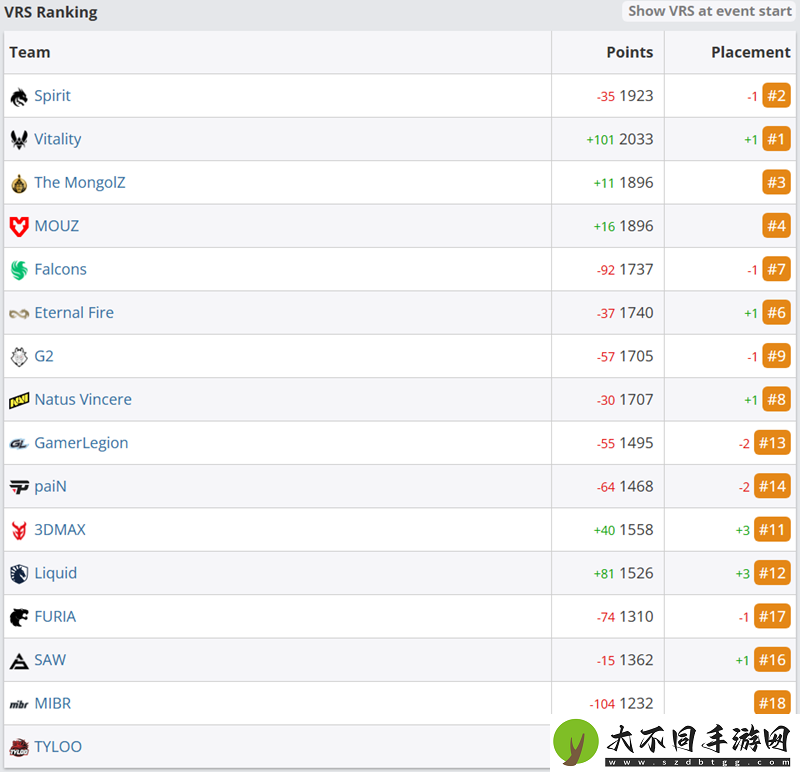This screenshot has height=772, width=800.
Task: Open the Natus Vincere team link
Action: (x=83, y=399)
